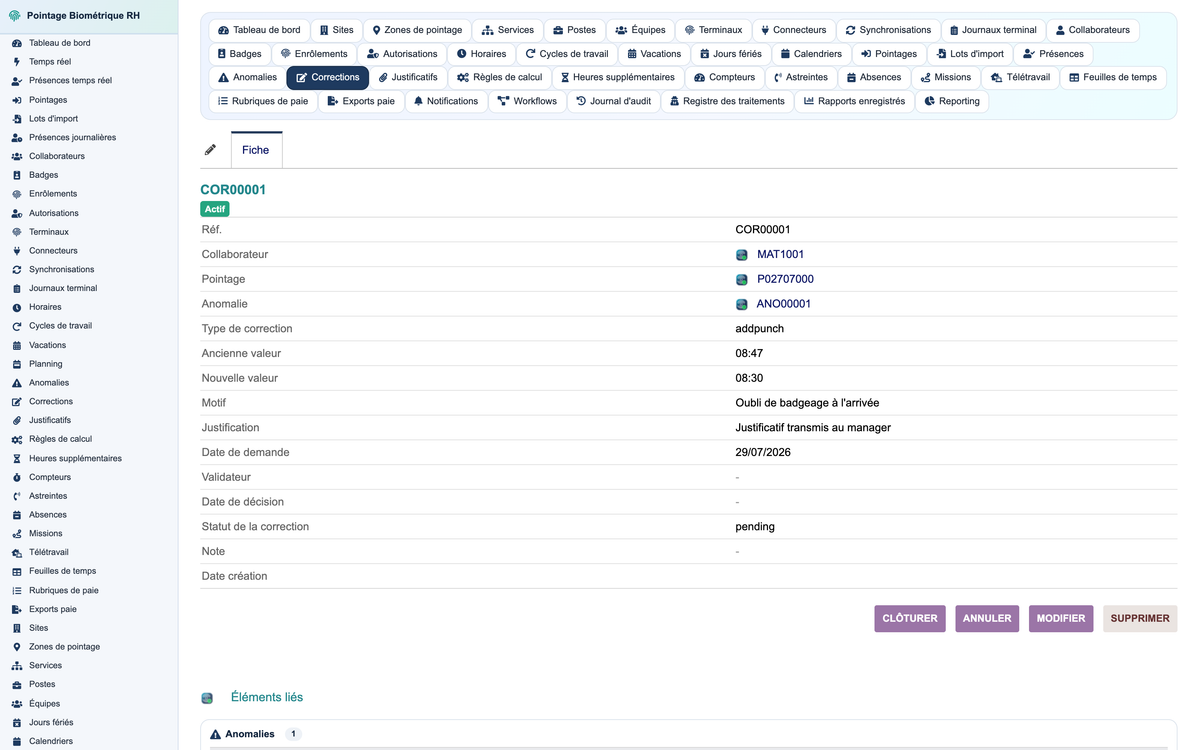The image size is (1200, 750).
Task: Click the sidebar Badges card icon
Action: tap(17, 175)
